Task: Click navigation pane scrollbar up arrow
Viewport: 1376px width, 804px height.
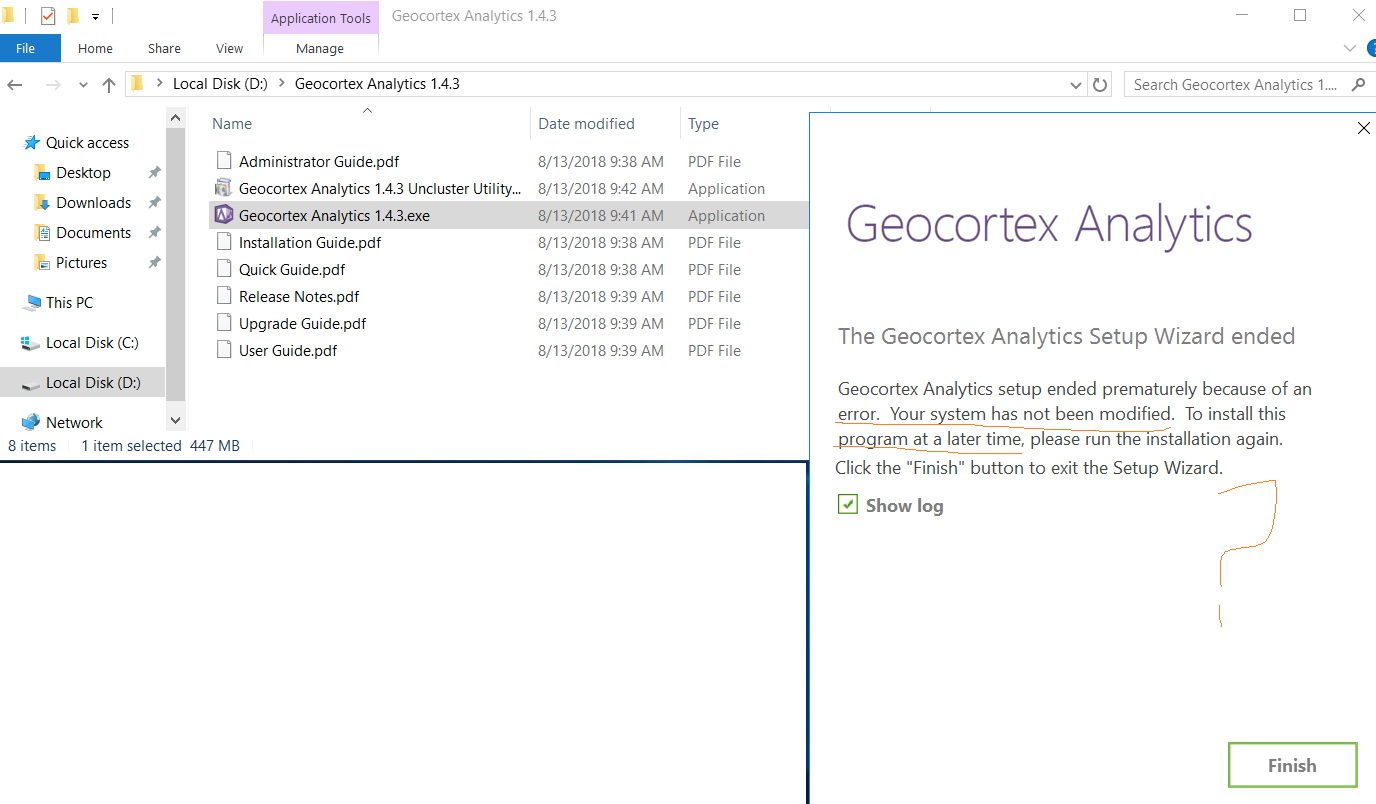Action: [x=176, y=117]
